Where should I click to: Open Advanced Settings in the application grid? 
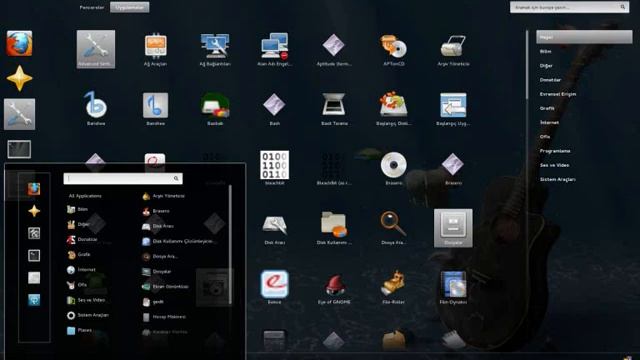(96, 49)
